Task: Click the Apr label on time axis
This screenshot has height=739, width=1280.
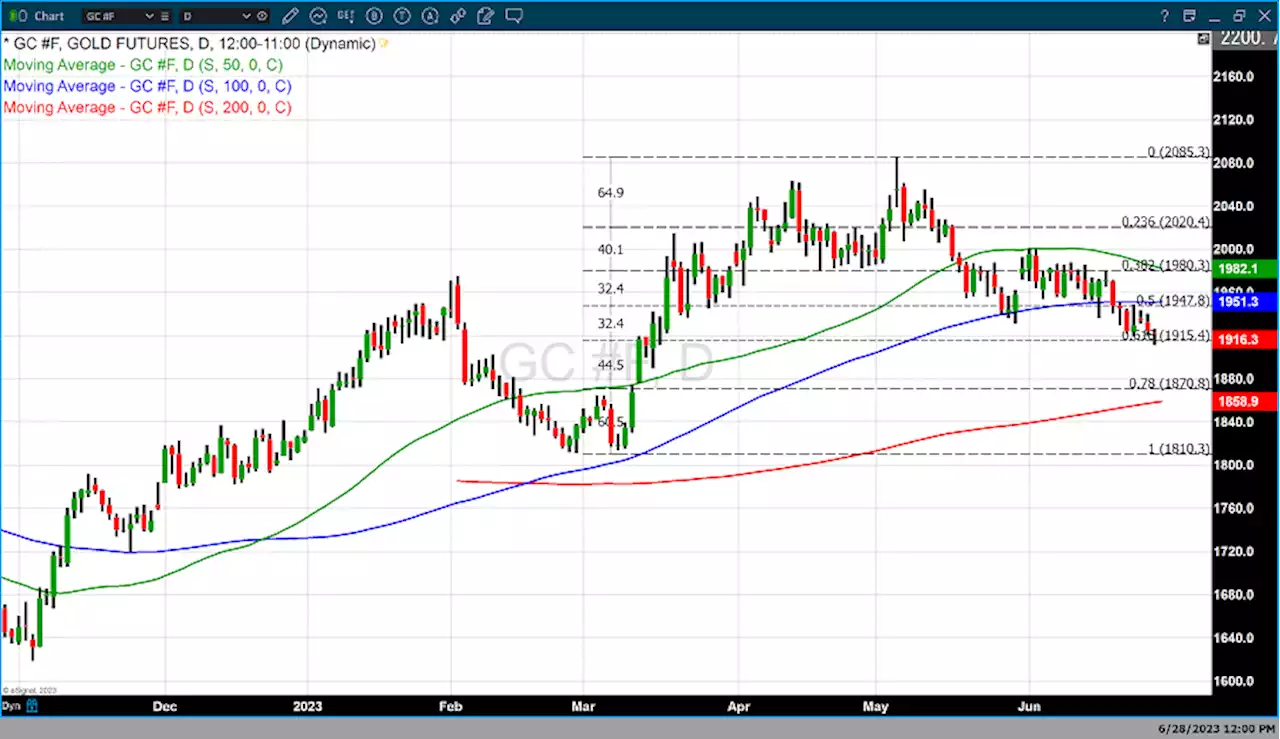Action: click(x=737, y=706)
